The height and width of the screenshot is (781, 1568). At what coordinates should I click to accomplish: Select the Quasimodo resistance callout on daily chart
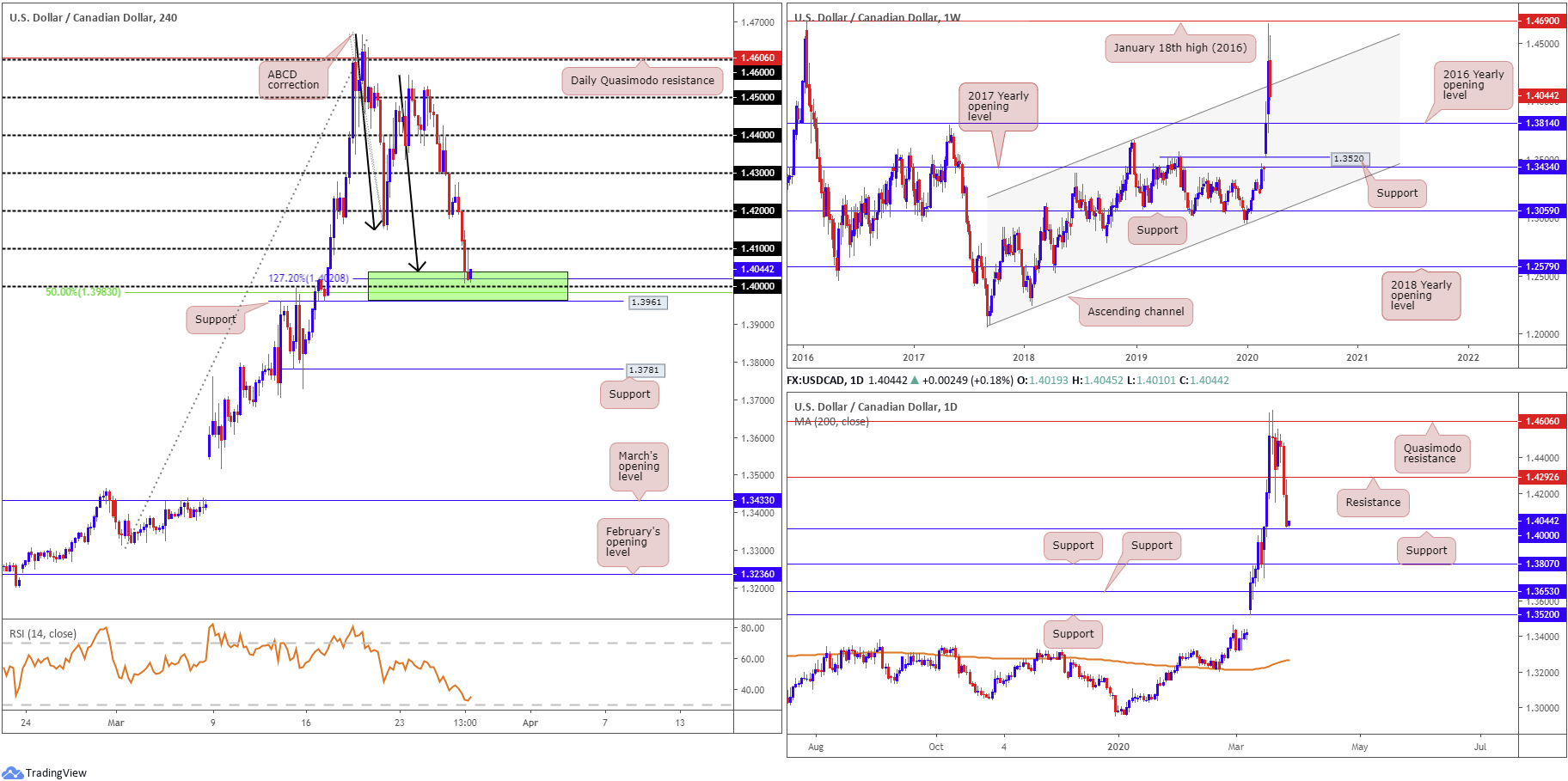pos(1432,453)
